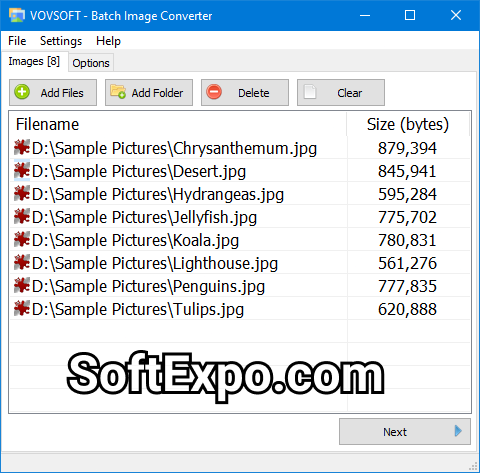
Task: Click the window resize grip corner
Action: click(x=473, y=466)
